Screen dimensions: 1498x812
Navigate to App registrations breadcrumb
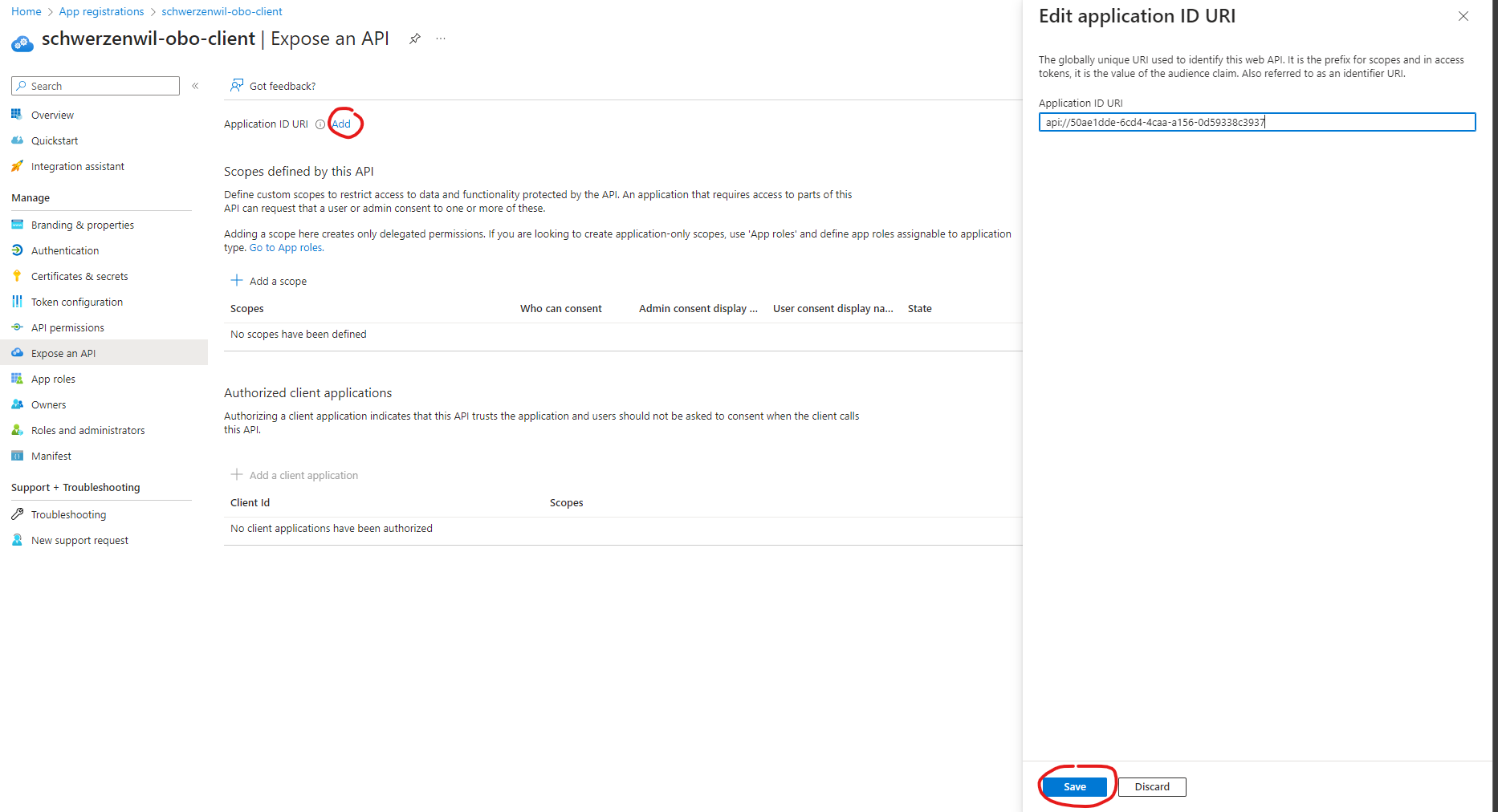(101, 11)
